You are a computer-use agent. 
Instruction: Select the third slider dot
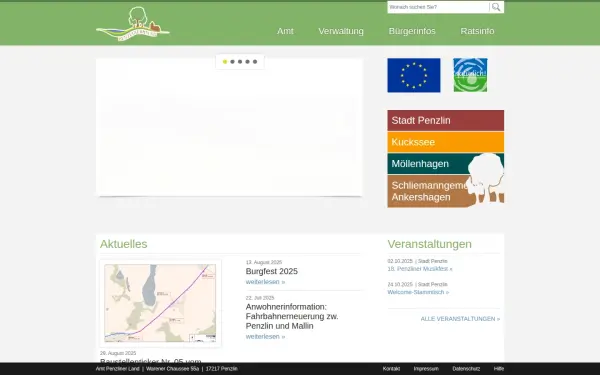click(240, 62)
